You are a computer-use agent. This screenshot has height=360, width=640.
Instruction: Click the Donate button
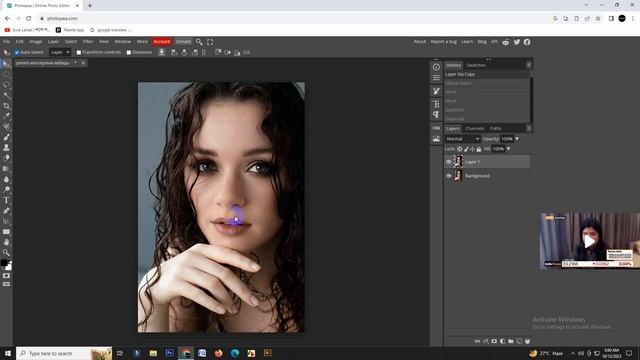click(x=183, y=42)
